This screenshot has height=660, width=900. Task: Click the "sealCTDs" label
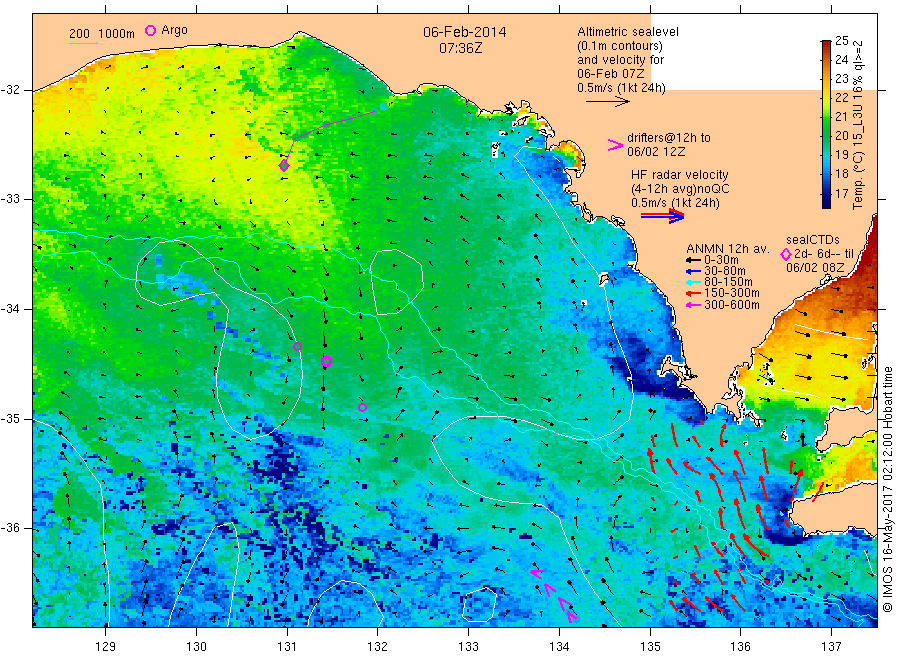pyautogui.click(x=813, y=240)
